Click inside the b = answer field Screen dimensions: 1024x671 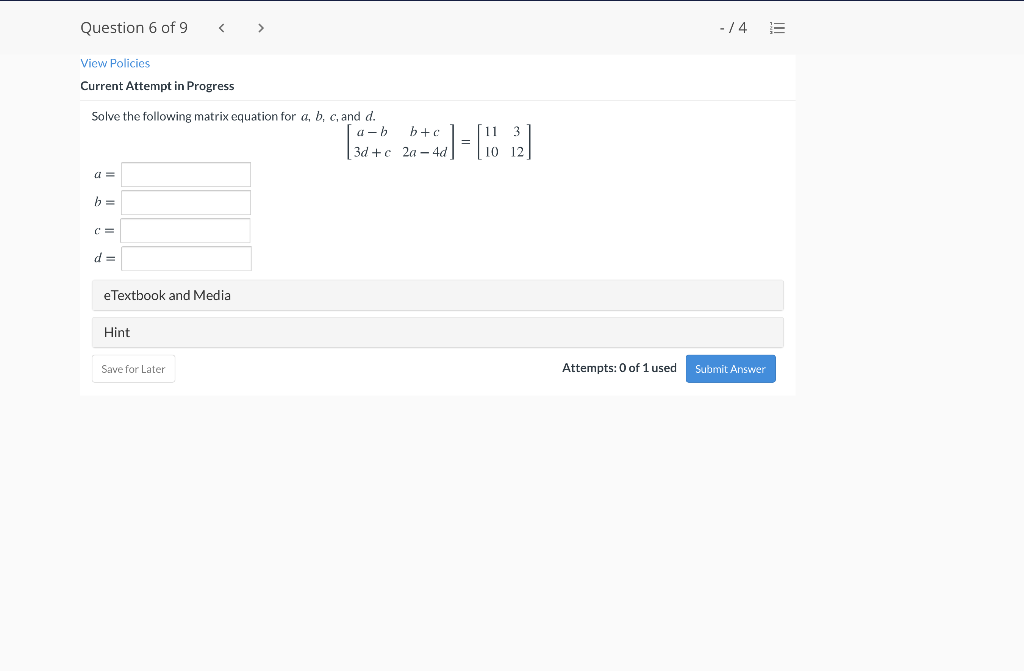tap(185, 202)
